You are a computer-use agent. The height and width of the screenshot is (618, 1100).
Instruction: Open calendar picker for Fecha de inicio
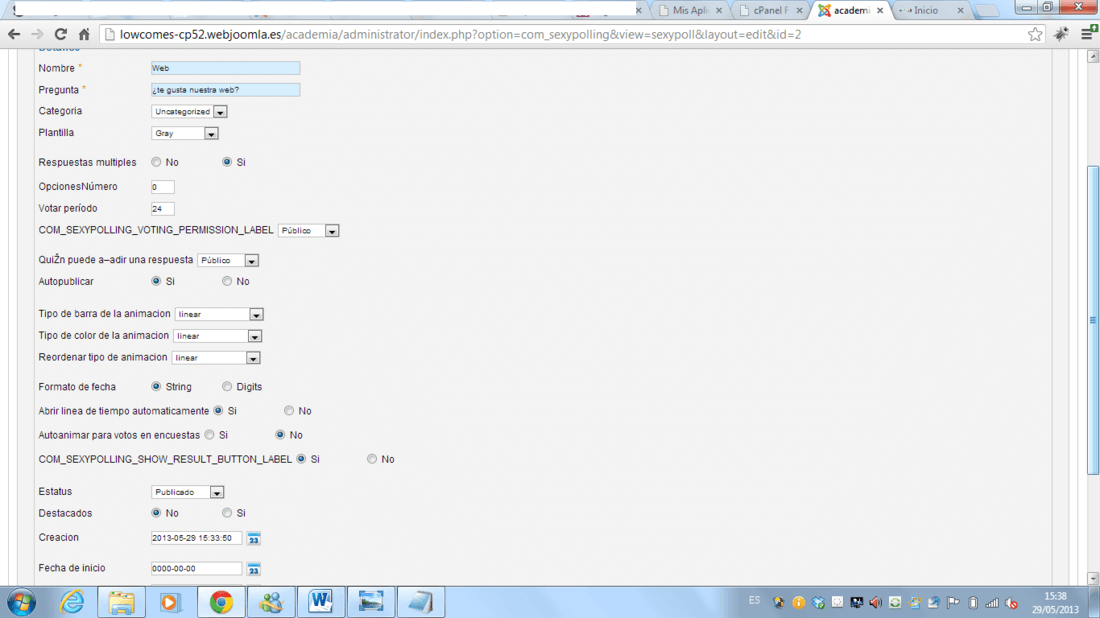tap(253, 569)
